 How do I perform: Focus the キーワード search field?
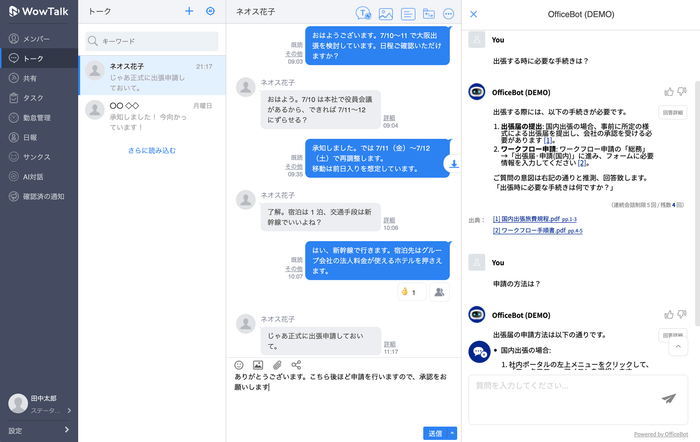[x=152, y=41]
